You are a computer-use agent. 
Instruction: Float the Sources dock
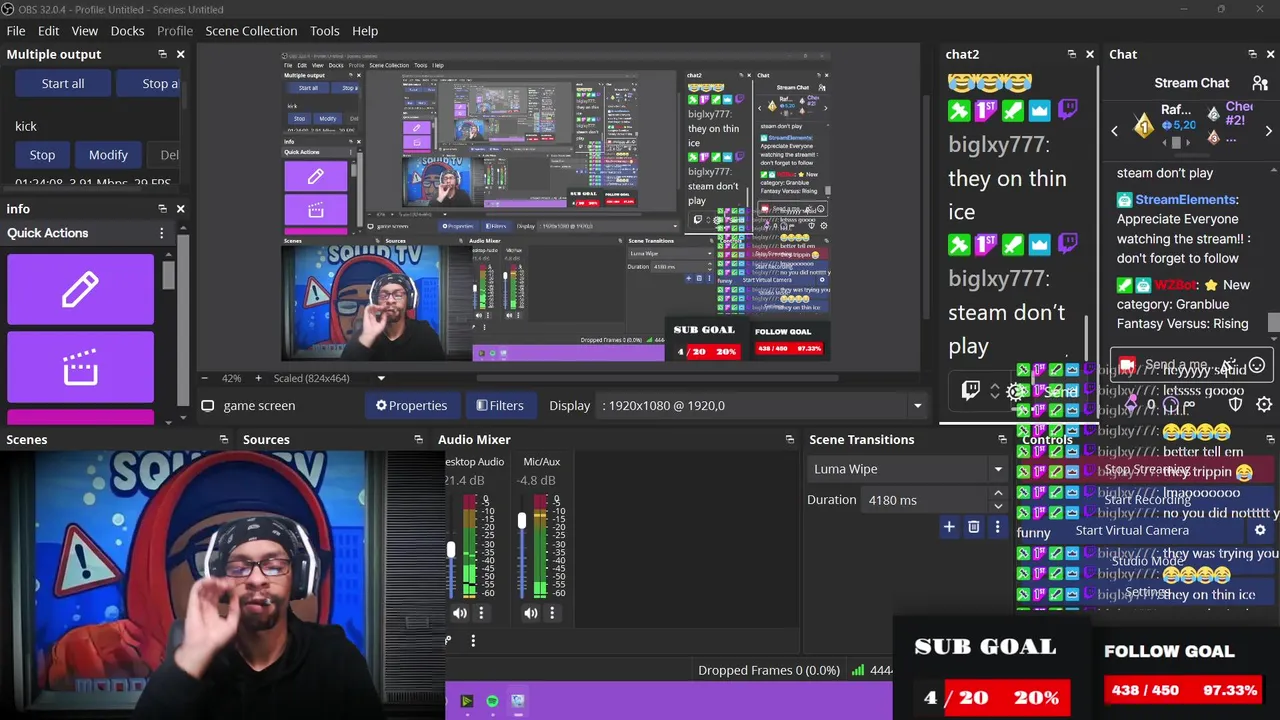click(x=418, y=439)
